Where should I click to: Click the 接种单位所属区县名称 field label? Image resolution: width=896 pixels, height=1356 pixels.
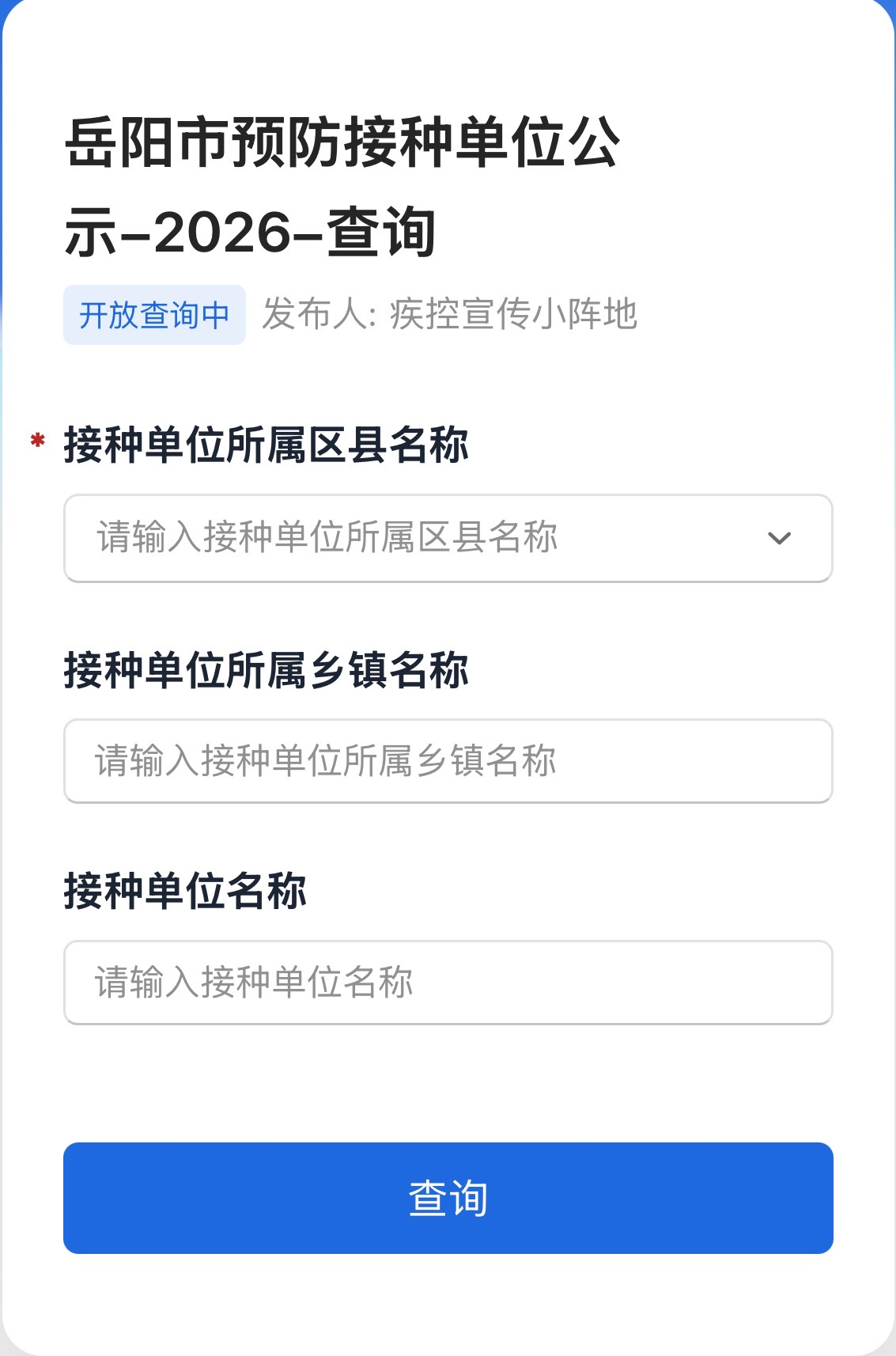pos(267,445)
